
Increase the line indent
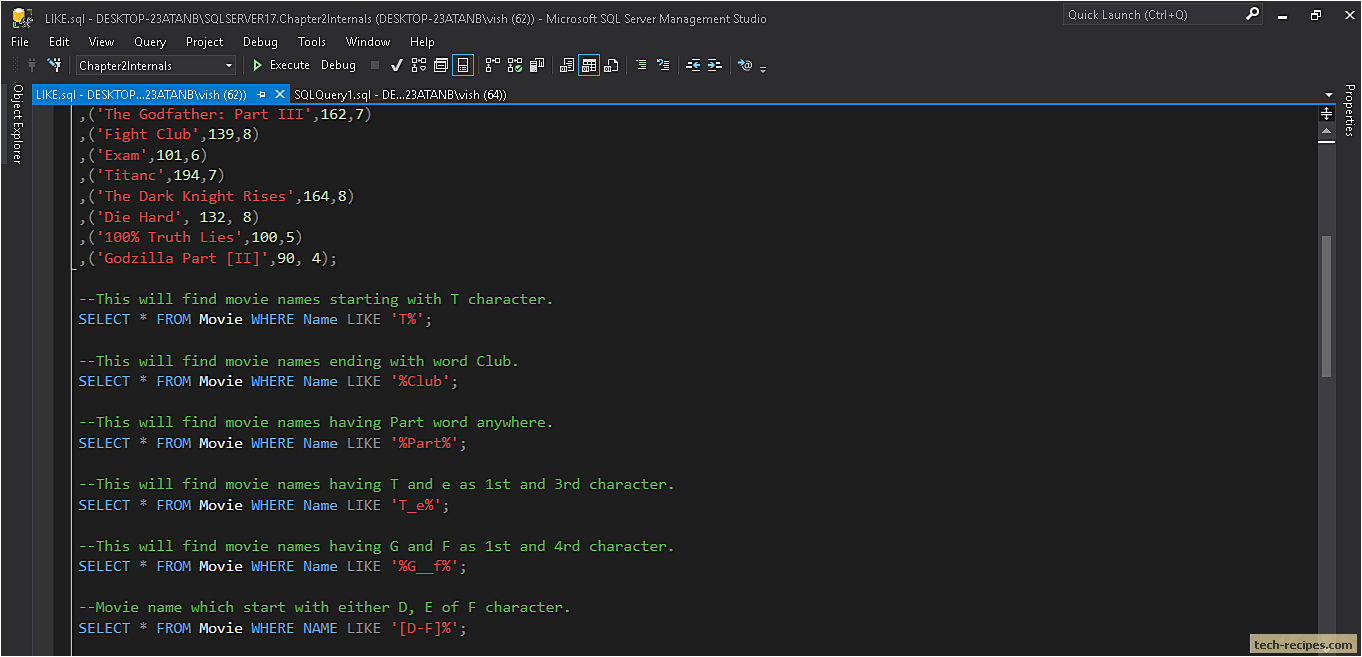[x=715, y=65]
